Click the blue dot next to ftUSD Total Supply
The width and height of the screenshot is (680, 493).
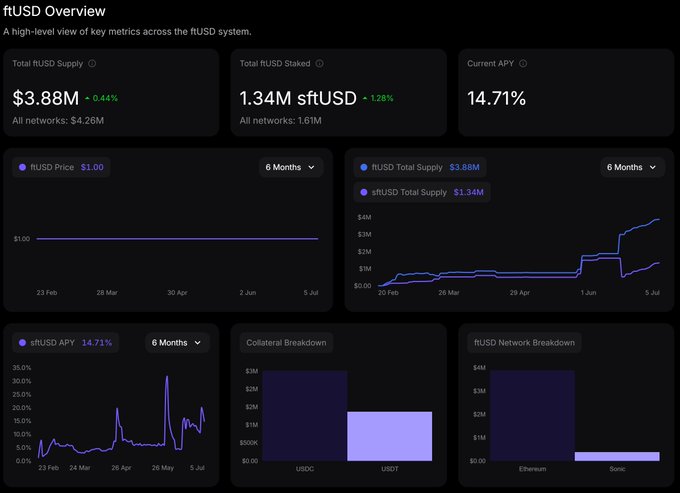[364, 167]
